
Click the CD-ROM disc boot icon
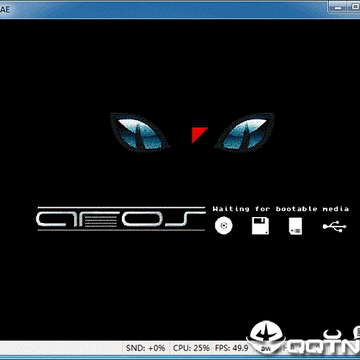[223, 226]
